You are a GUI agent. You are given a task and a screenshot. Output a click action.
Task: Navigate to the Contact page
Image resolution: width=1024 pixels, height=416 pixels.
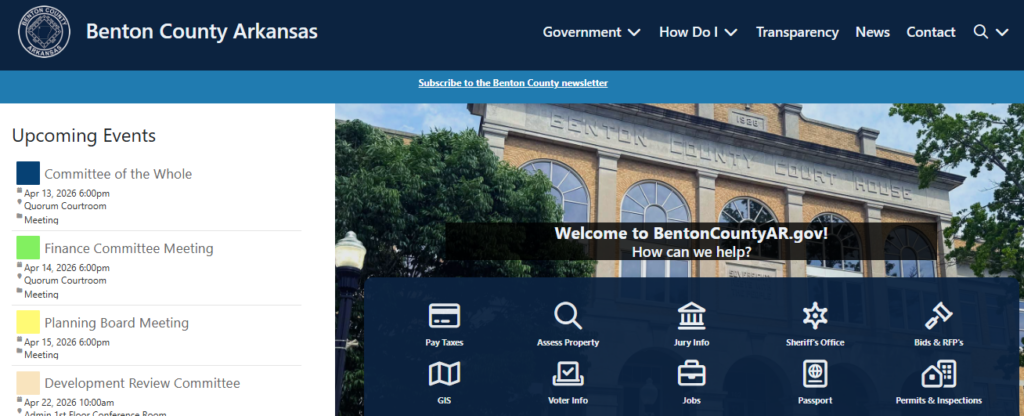931,32
